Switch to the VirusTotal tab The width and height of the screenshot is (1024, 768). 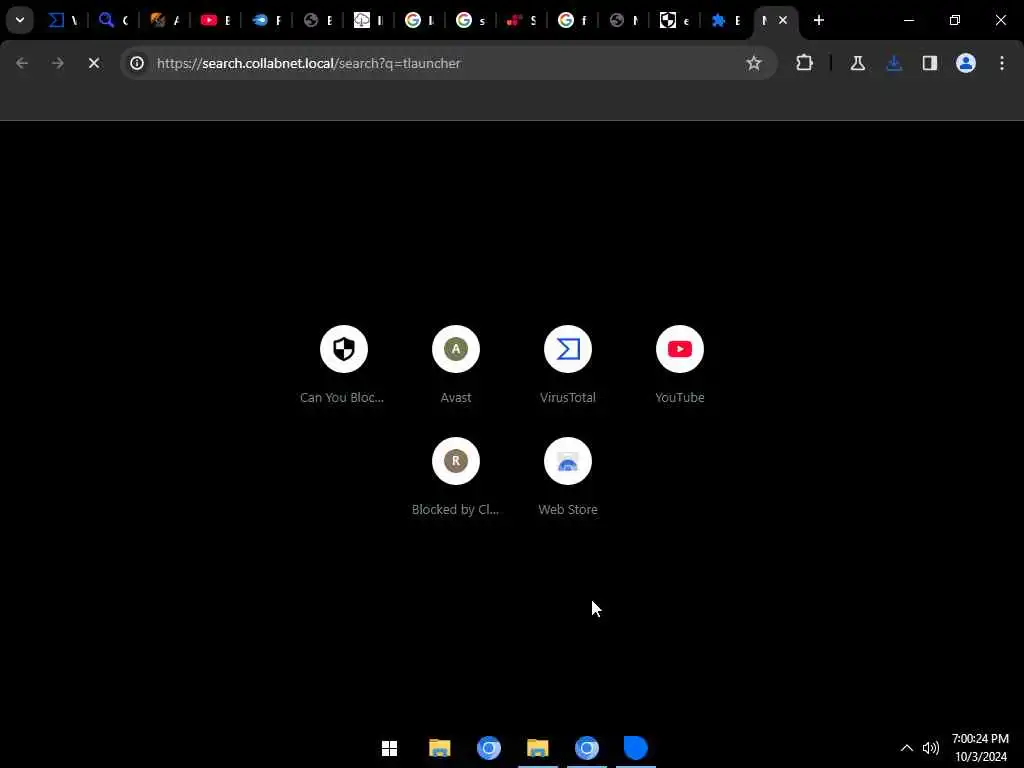pos(63,20)
